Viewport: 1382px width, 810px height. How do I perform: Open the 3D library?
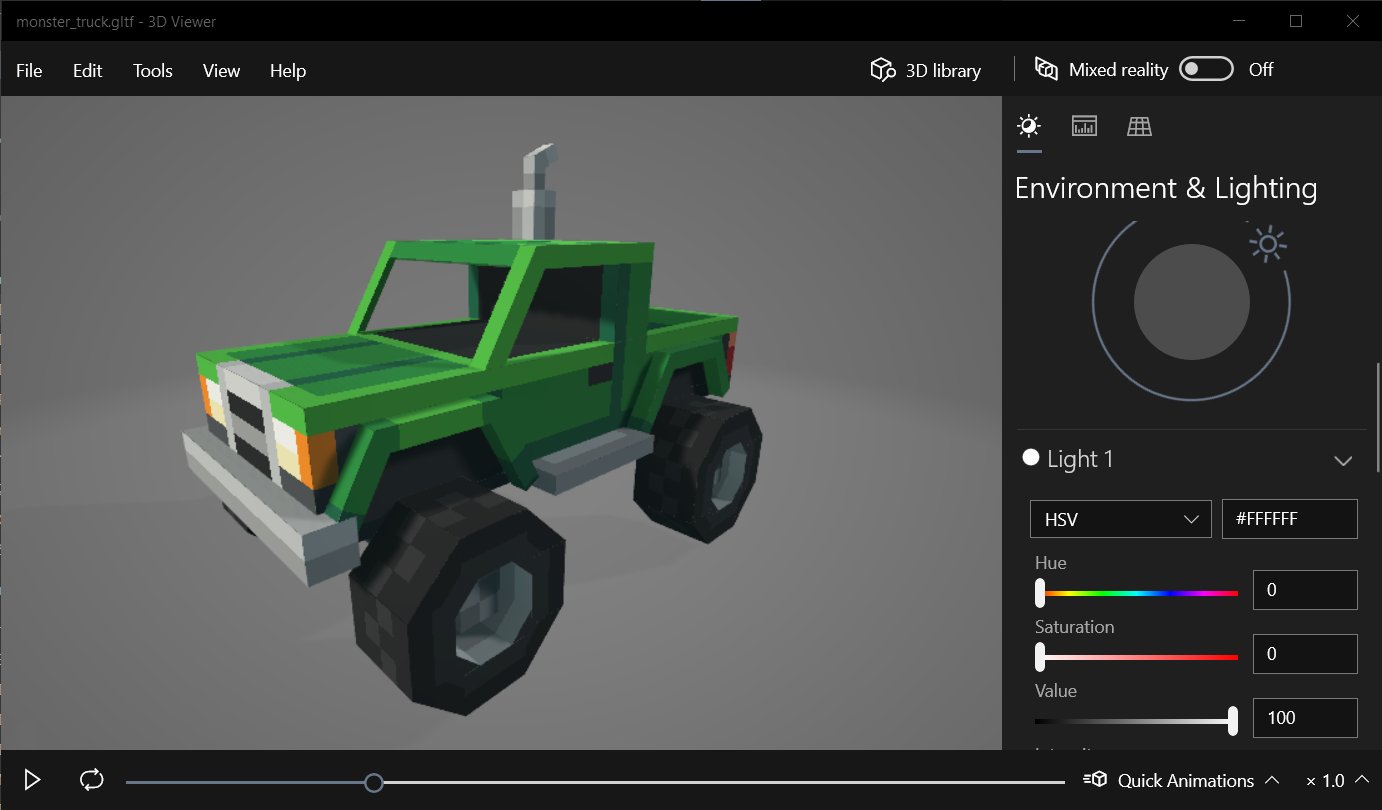click(x=924, y=69)
